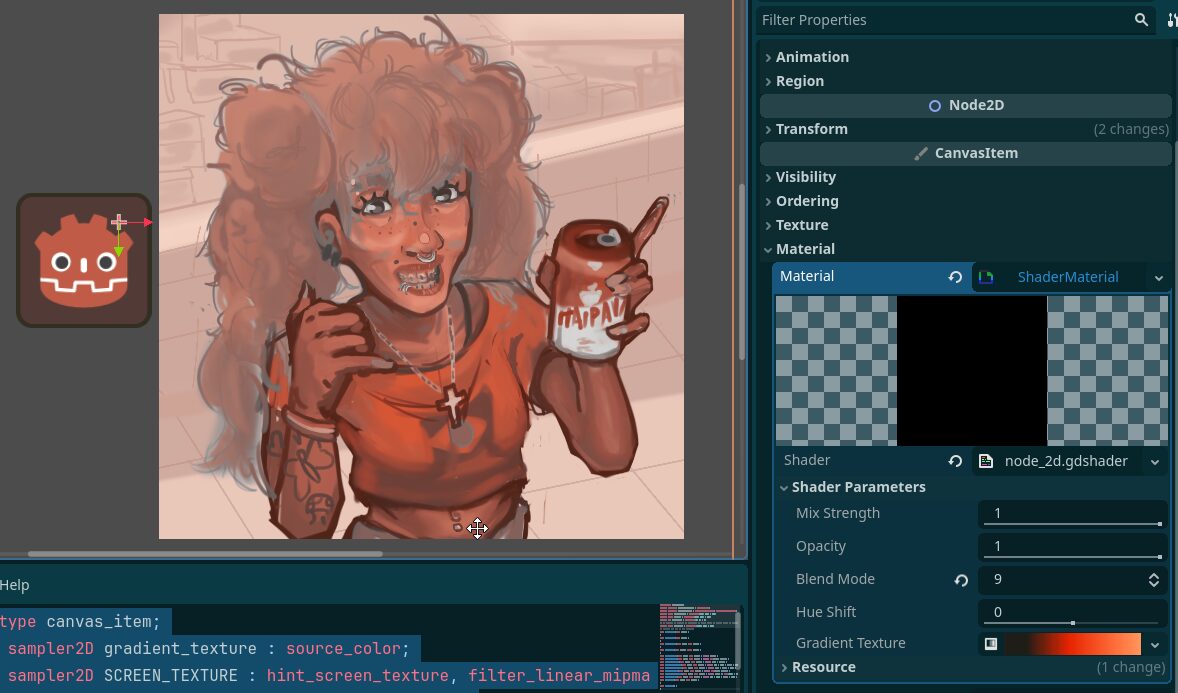Click the Blend Mode label
Viewport: 1178px width, 693px height.
(835, 579)
